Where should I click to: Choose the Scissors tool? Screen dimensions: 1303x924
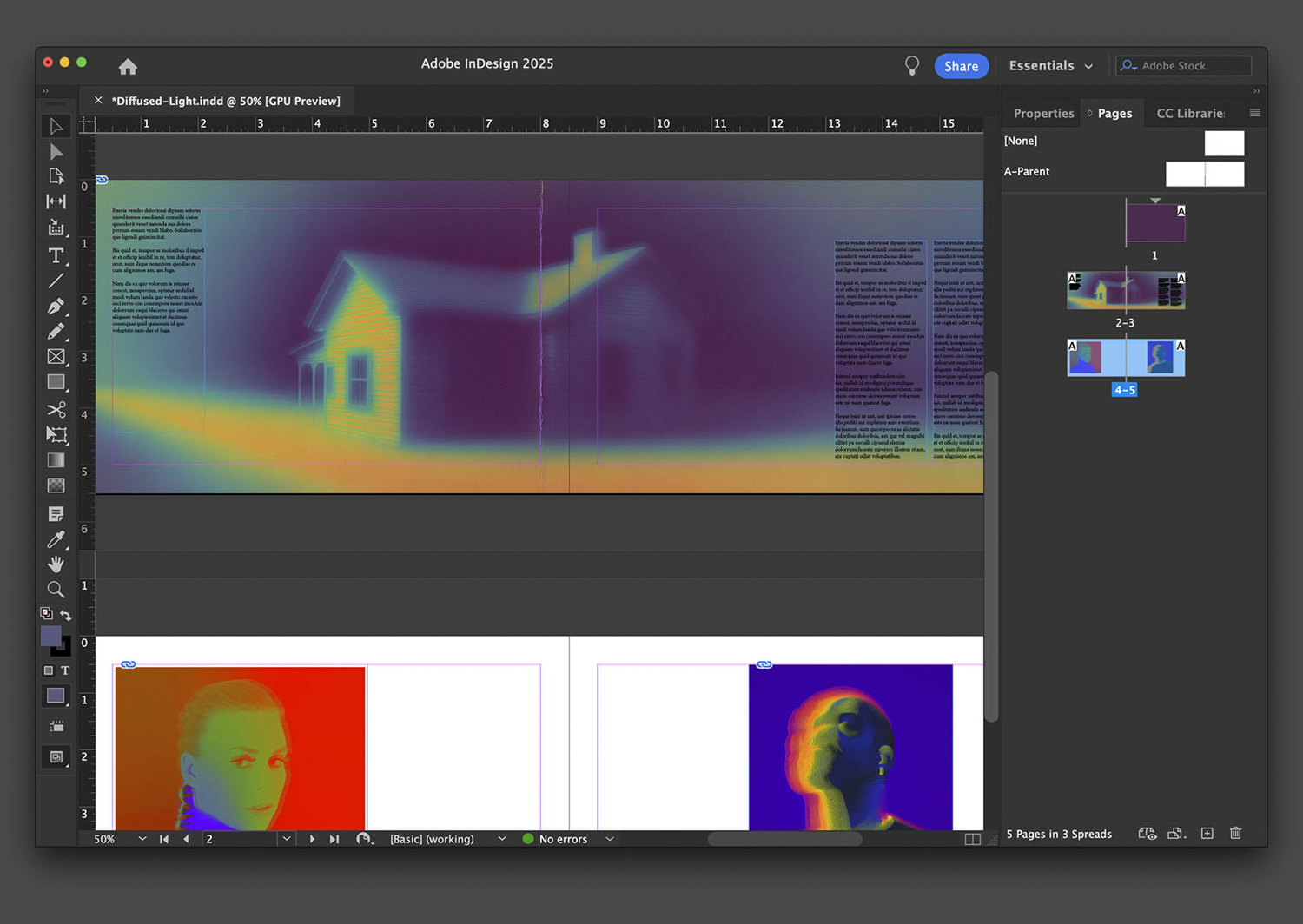tap(56, 409)
